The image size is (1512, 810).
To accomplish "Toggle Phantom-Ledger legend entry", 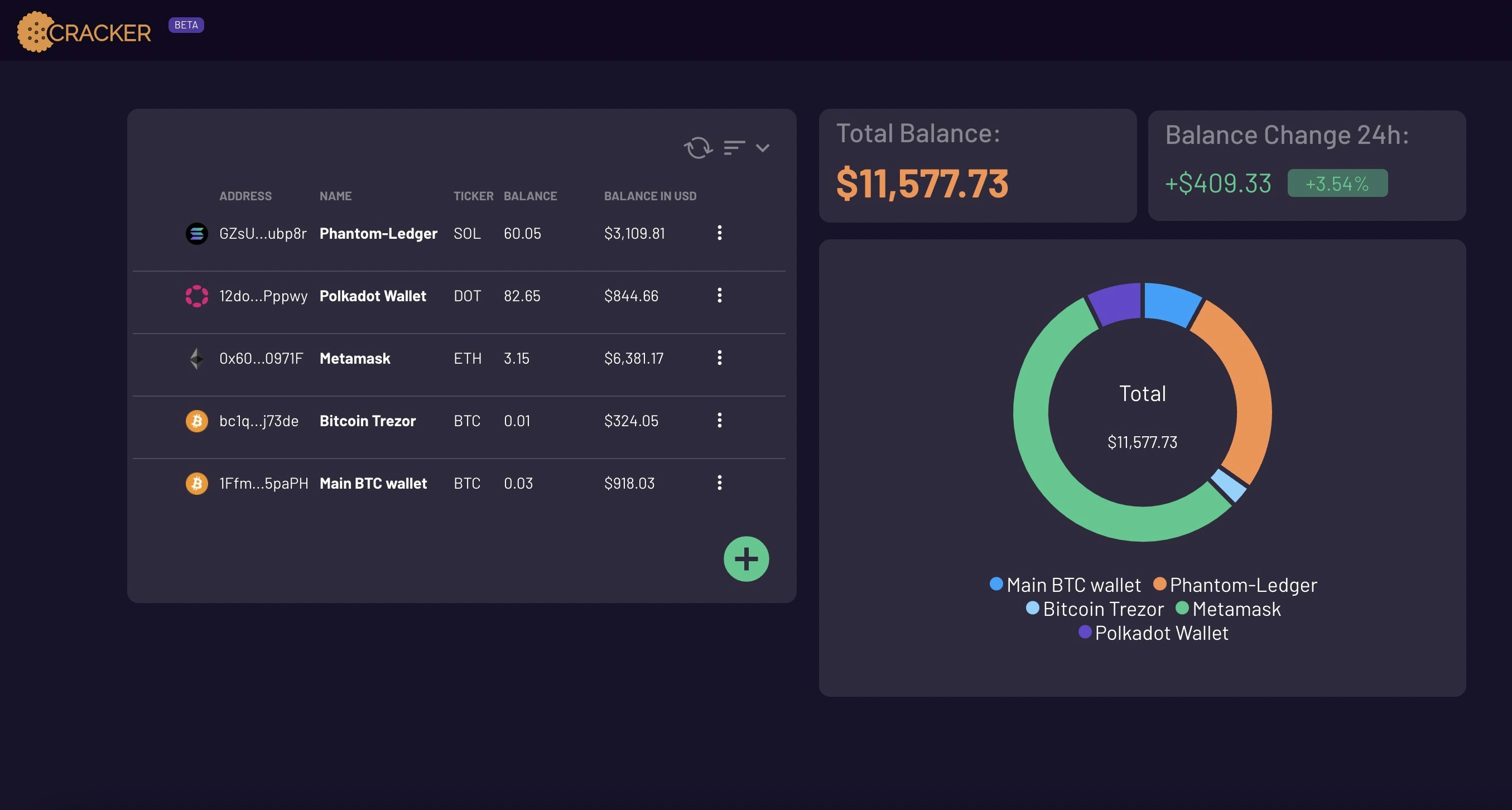I will click(1235, 585).
